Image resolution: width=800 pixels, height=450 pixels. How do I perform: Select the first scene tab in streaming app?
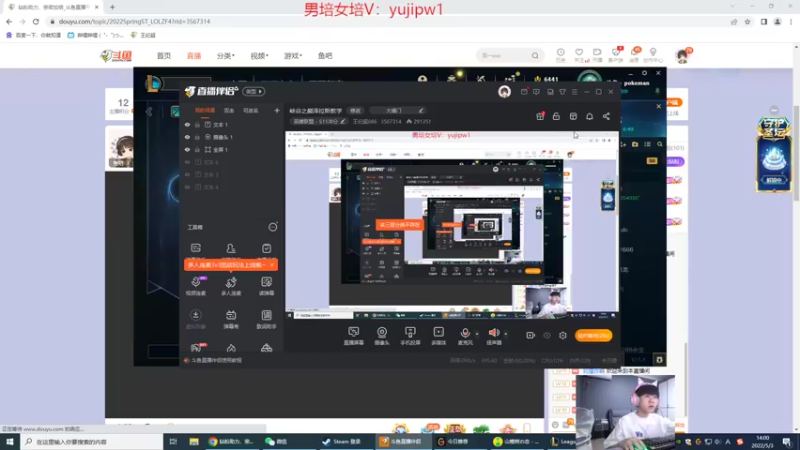point(205,110)
